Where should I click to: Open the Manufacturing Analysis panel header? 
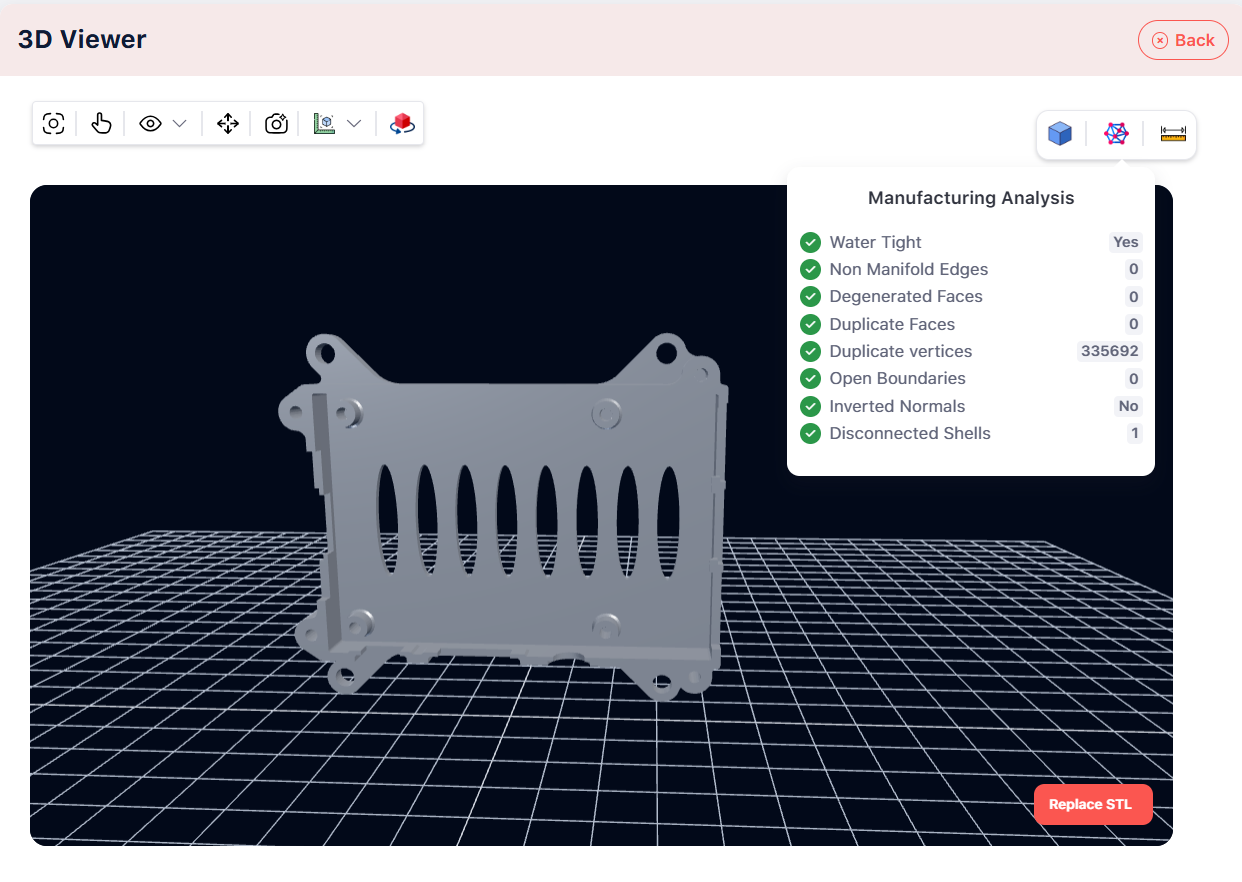tap(970, 197)
